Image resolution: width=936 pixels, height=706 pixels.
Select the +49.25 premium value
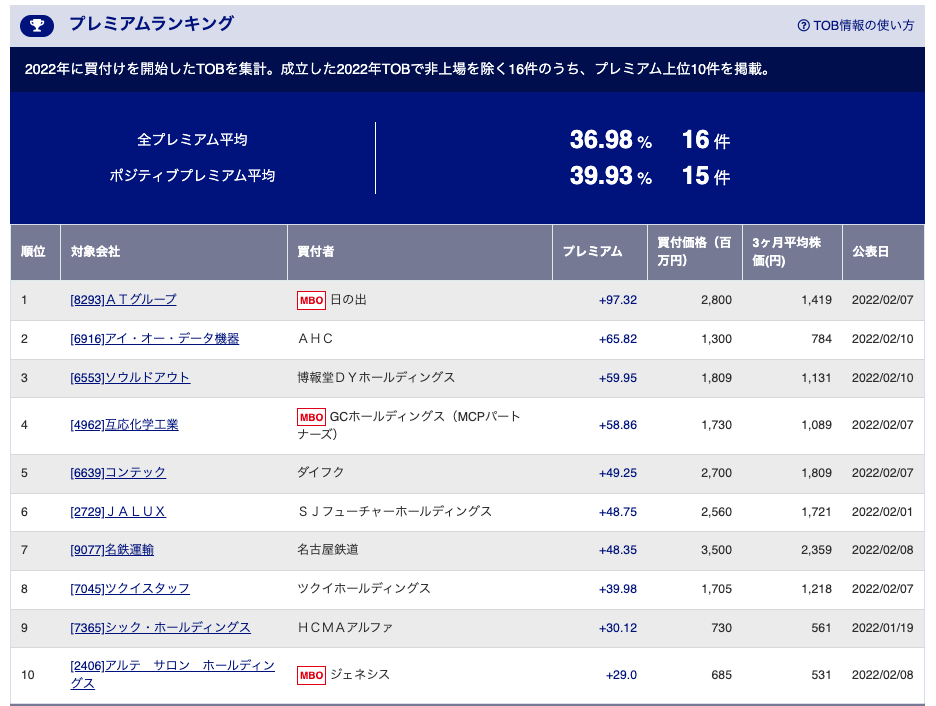618,473
